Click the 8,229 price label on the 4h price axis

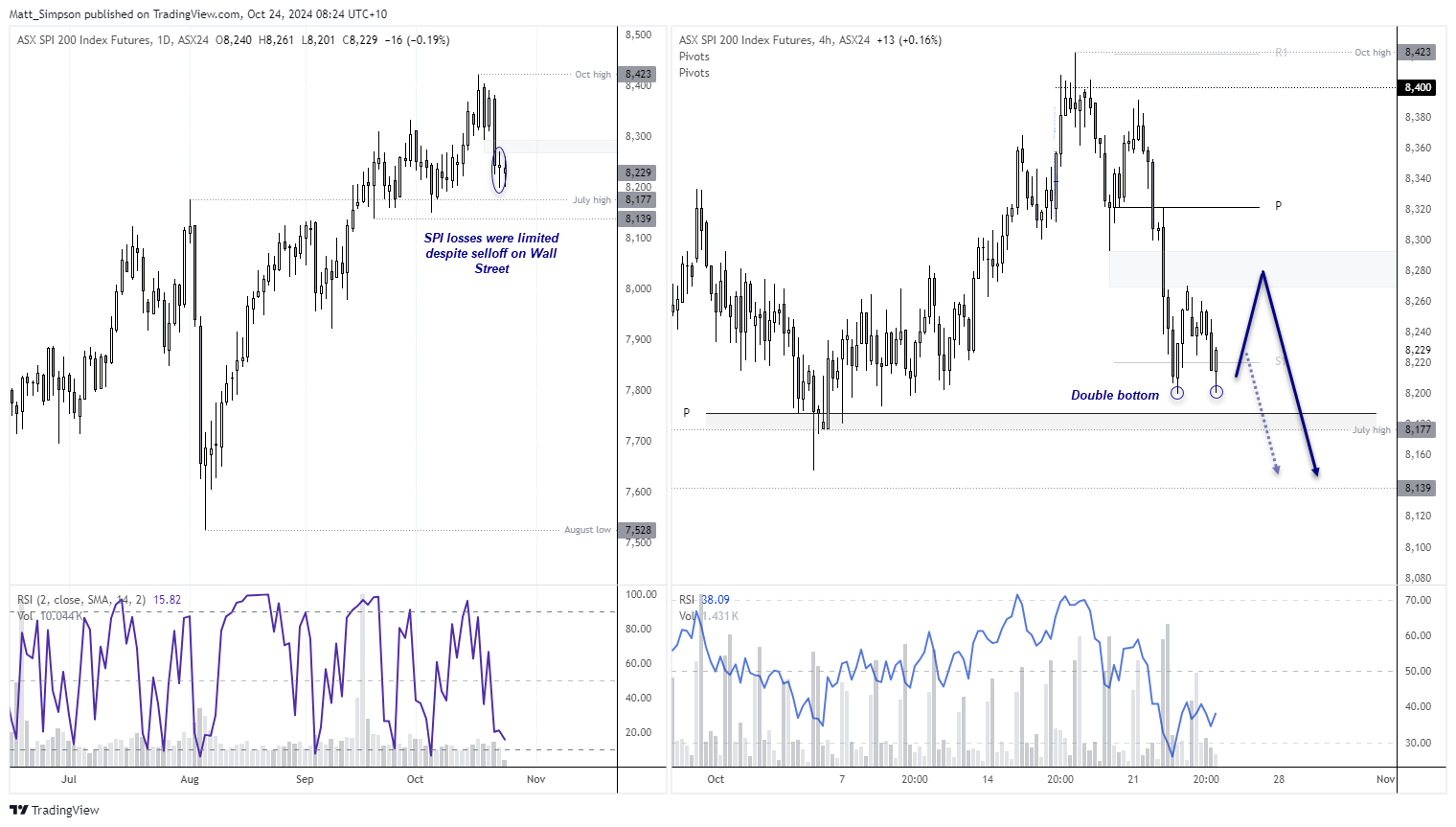[1418, 350]
